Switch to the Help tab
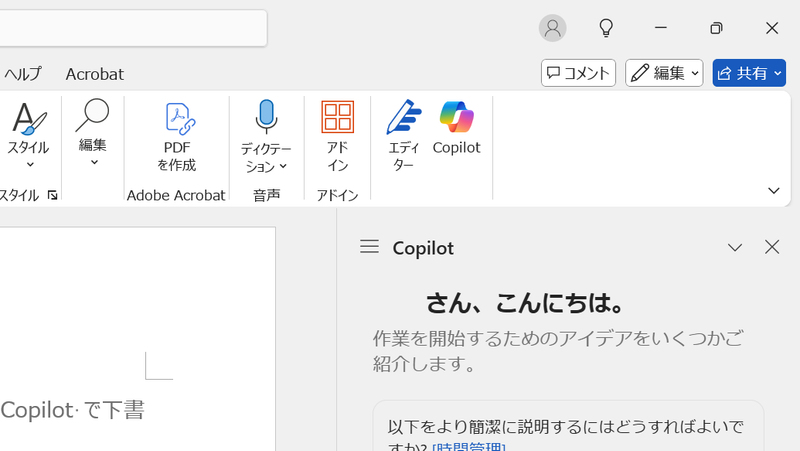 [x=23, y=74]
